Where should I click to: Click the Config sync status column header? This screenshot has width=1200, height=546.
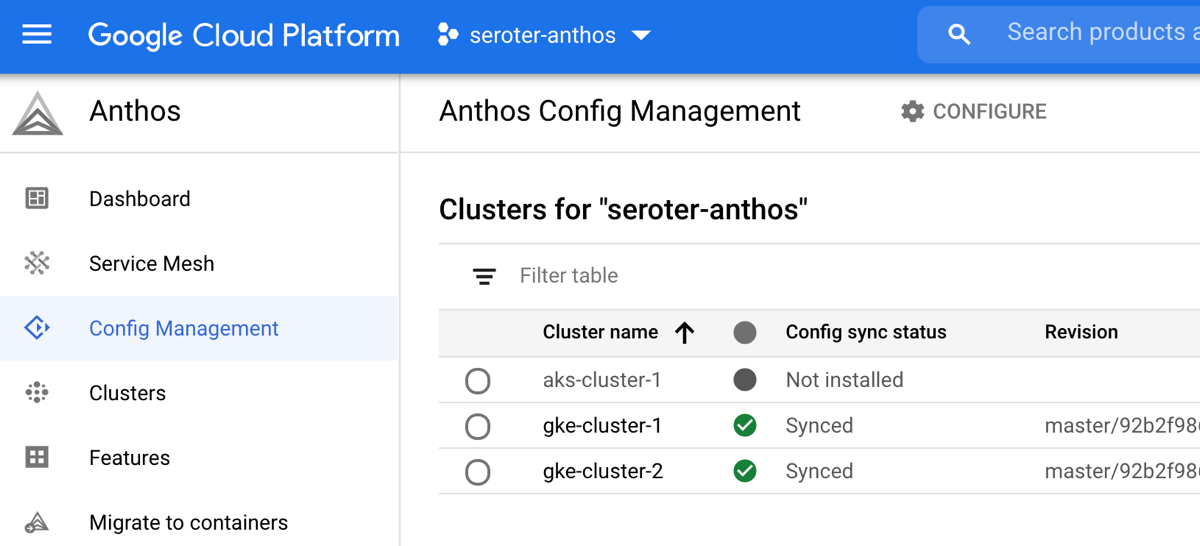coord(865,332)
